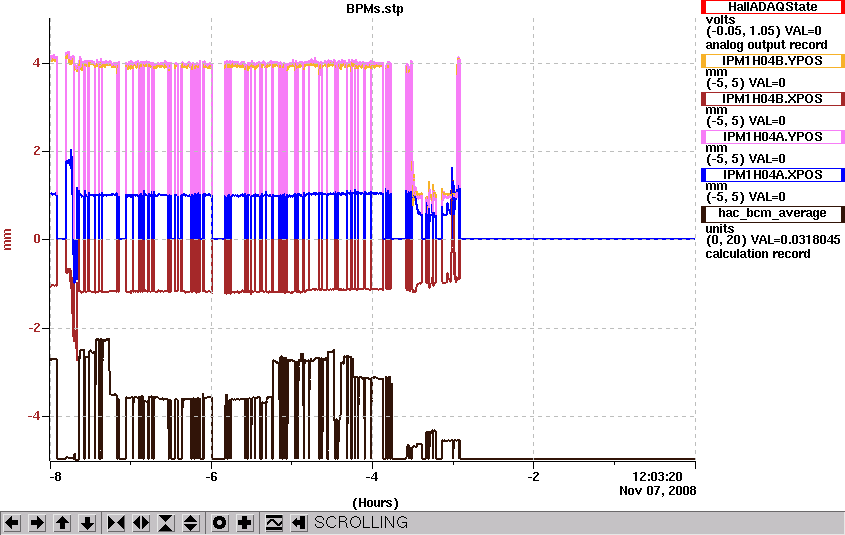Click the -6 hours x-axis tick label
Image resolution: width=845 pixels, height=535 pixels.
(x=211, y=477)
